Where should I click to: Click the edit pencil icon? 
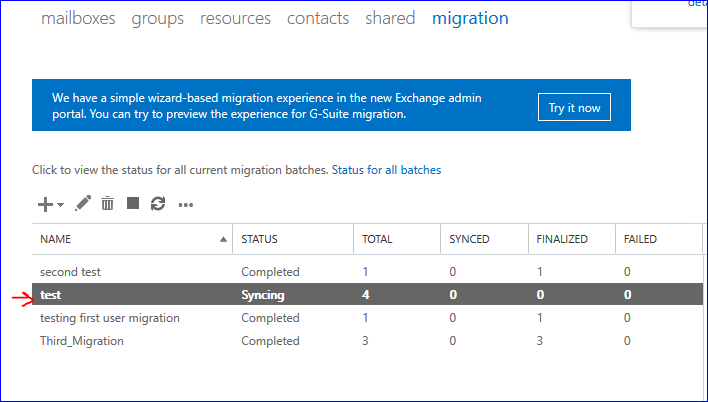(x=83, y=204)
